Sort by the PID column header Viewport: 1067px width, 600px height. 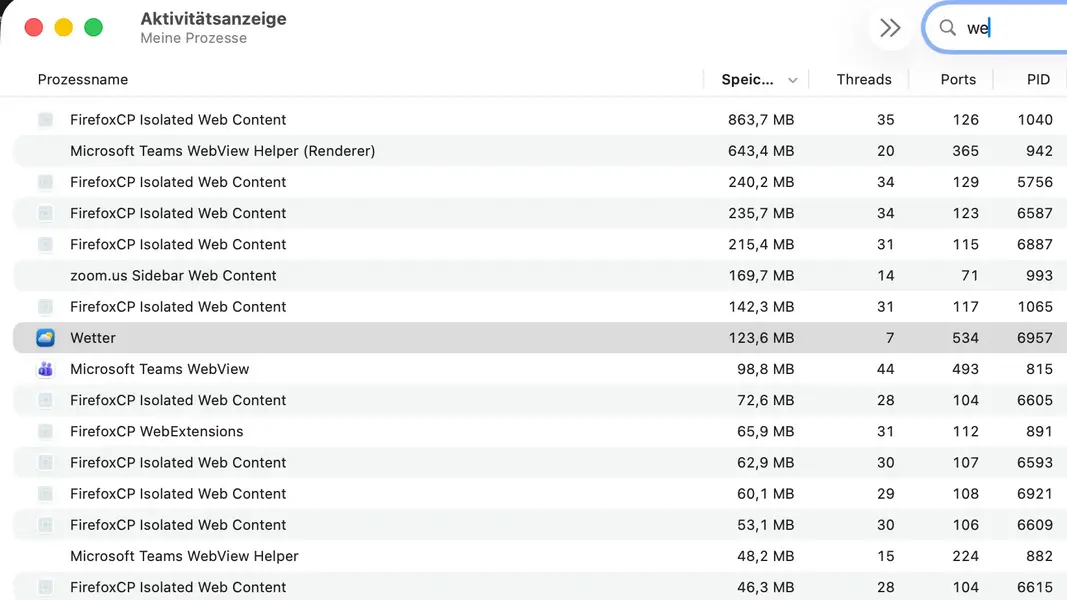(x=1038, y=80)
